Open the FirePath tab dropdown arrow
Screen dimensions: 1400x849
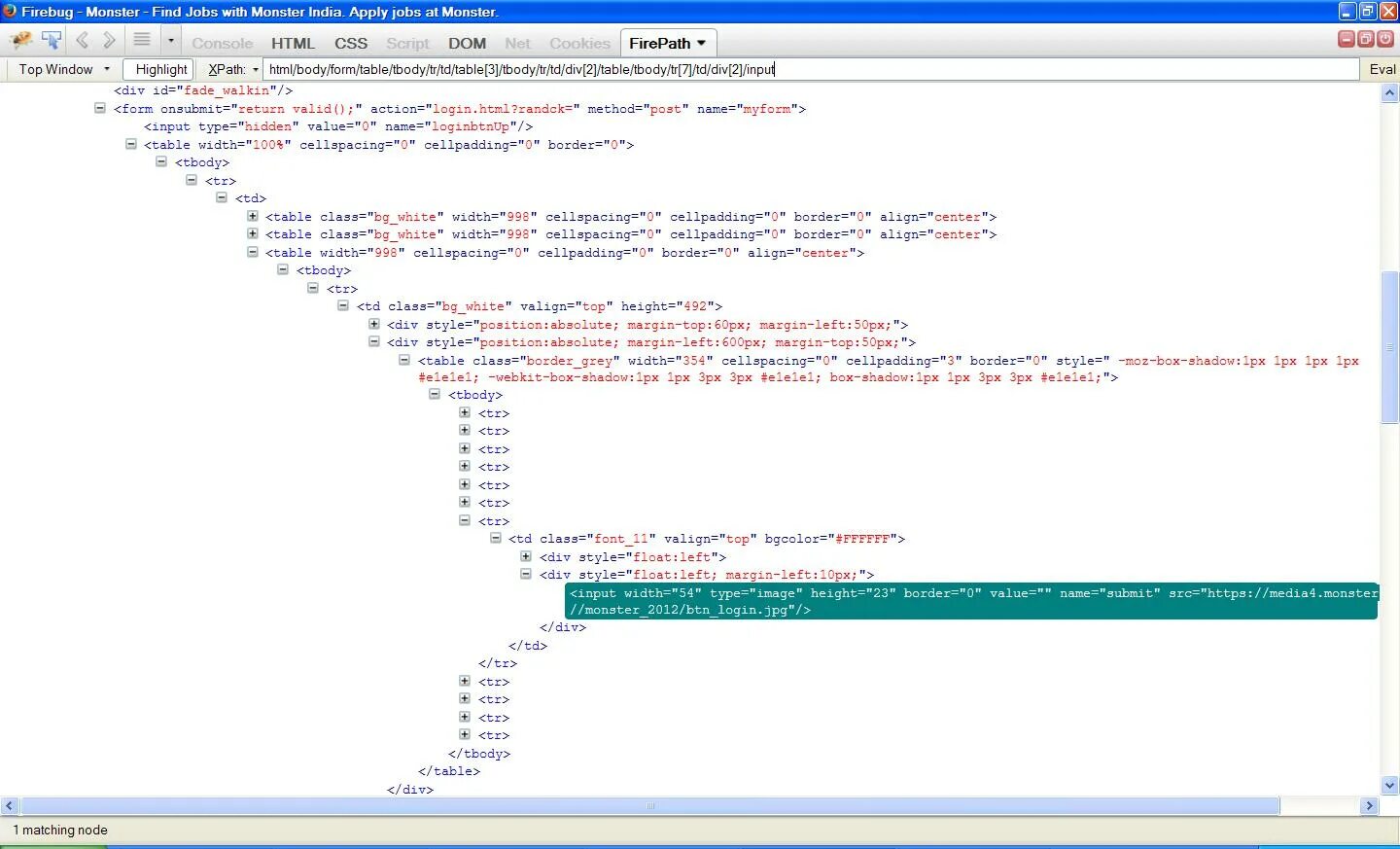click(701, 44)
